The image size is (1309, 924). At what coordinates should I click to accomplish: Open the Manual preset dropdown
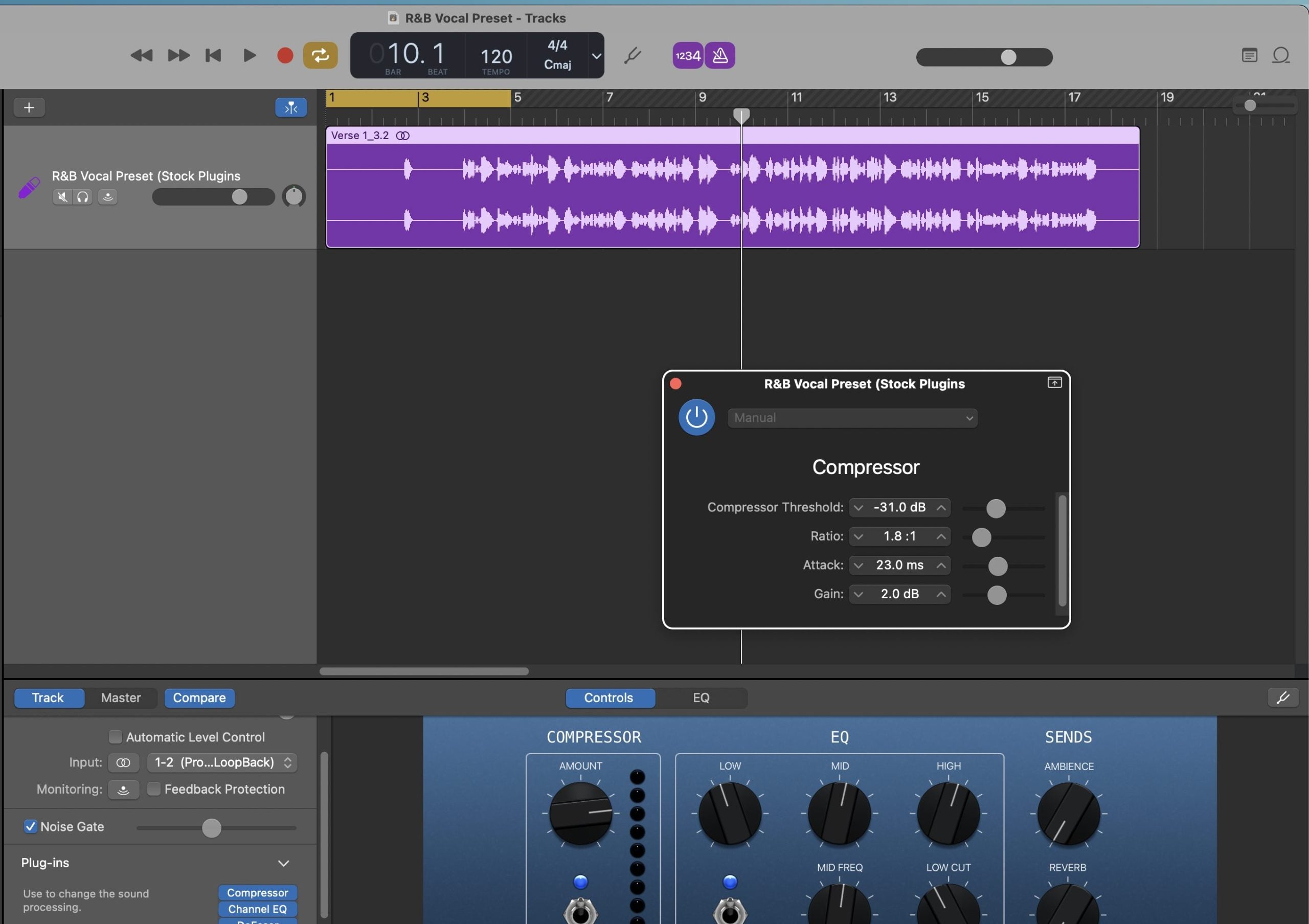pos(852,418)
